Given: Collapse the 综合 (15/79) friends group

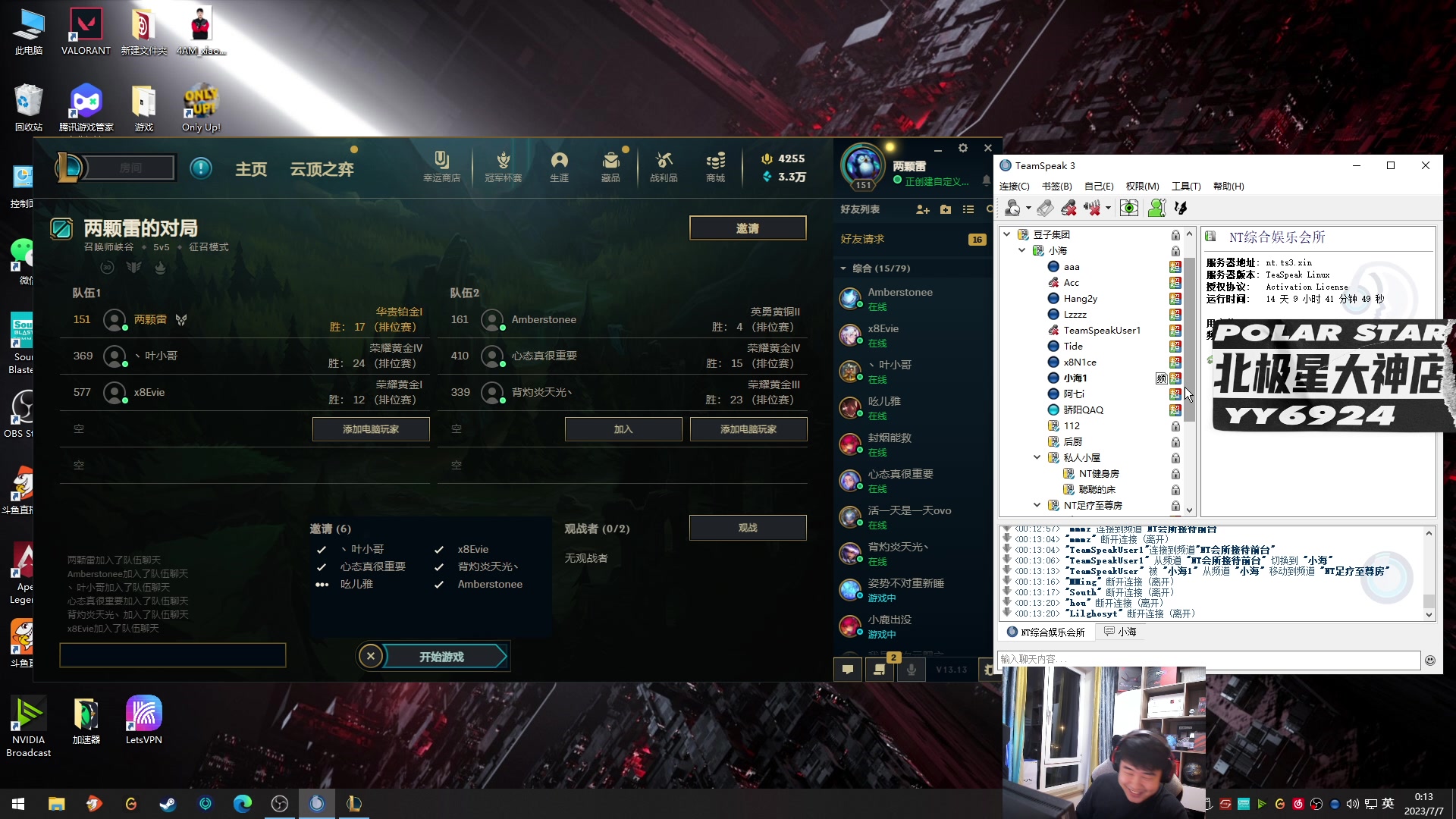Looking at the screenshot, I should tap(843, 268).
